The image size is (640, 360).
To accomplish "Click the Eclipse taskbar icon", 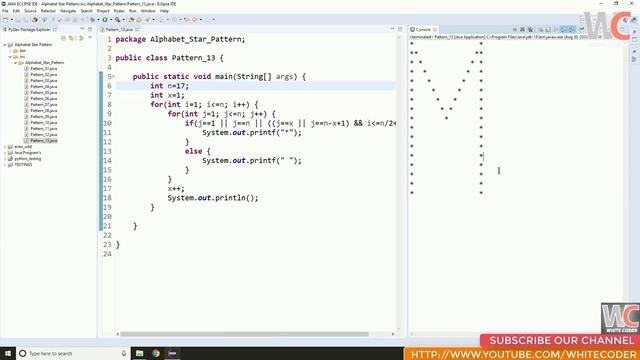I will (172, 353).
